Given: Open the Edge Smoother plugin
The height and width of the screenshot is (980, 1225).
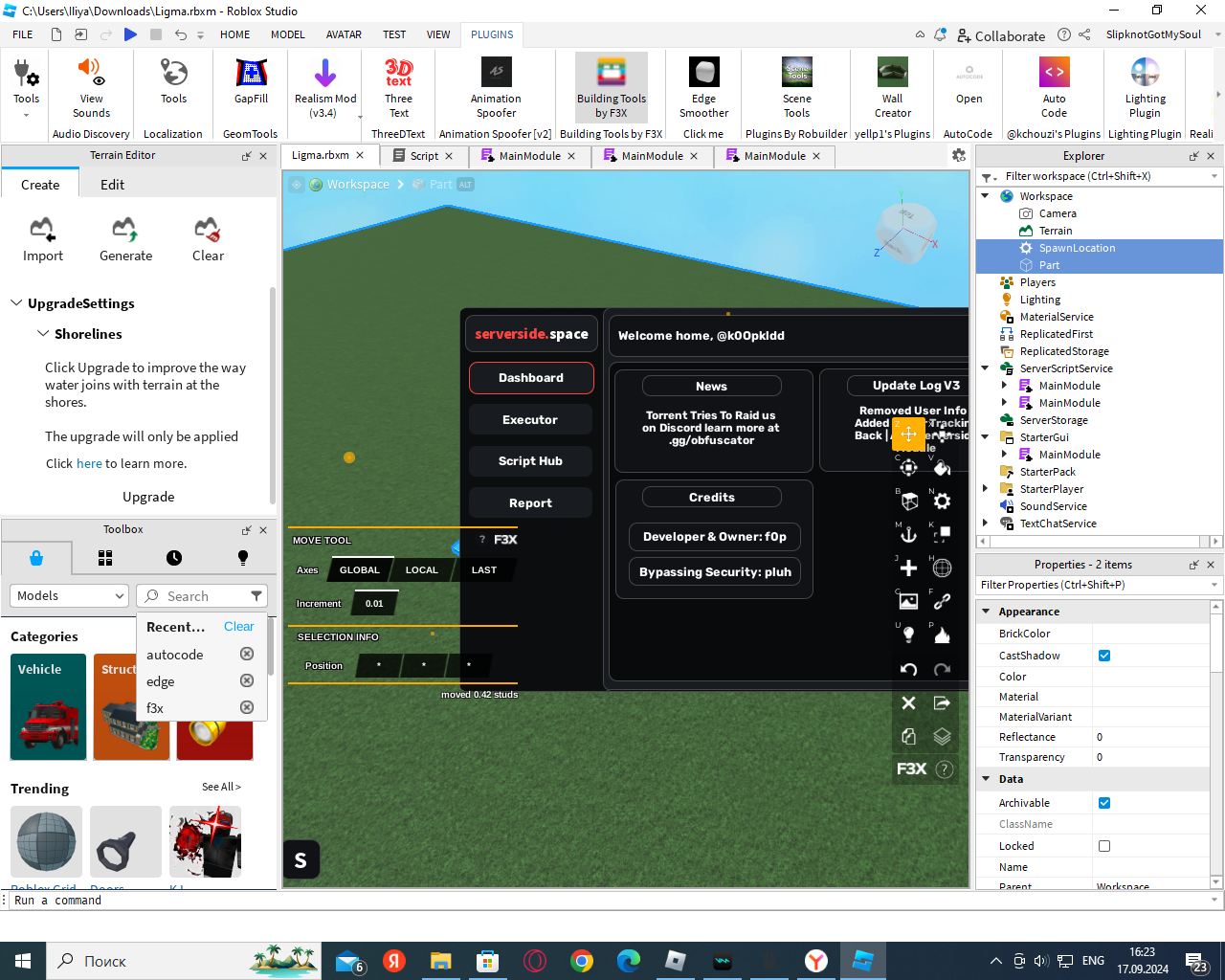Looking at the screenshot, I should (703, 87).
